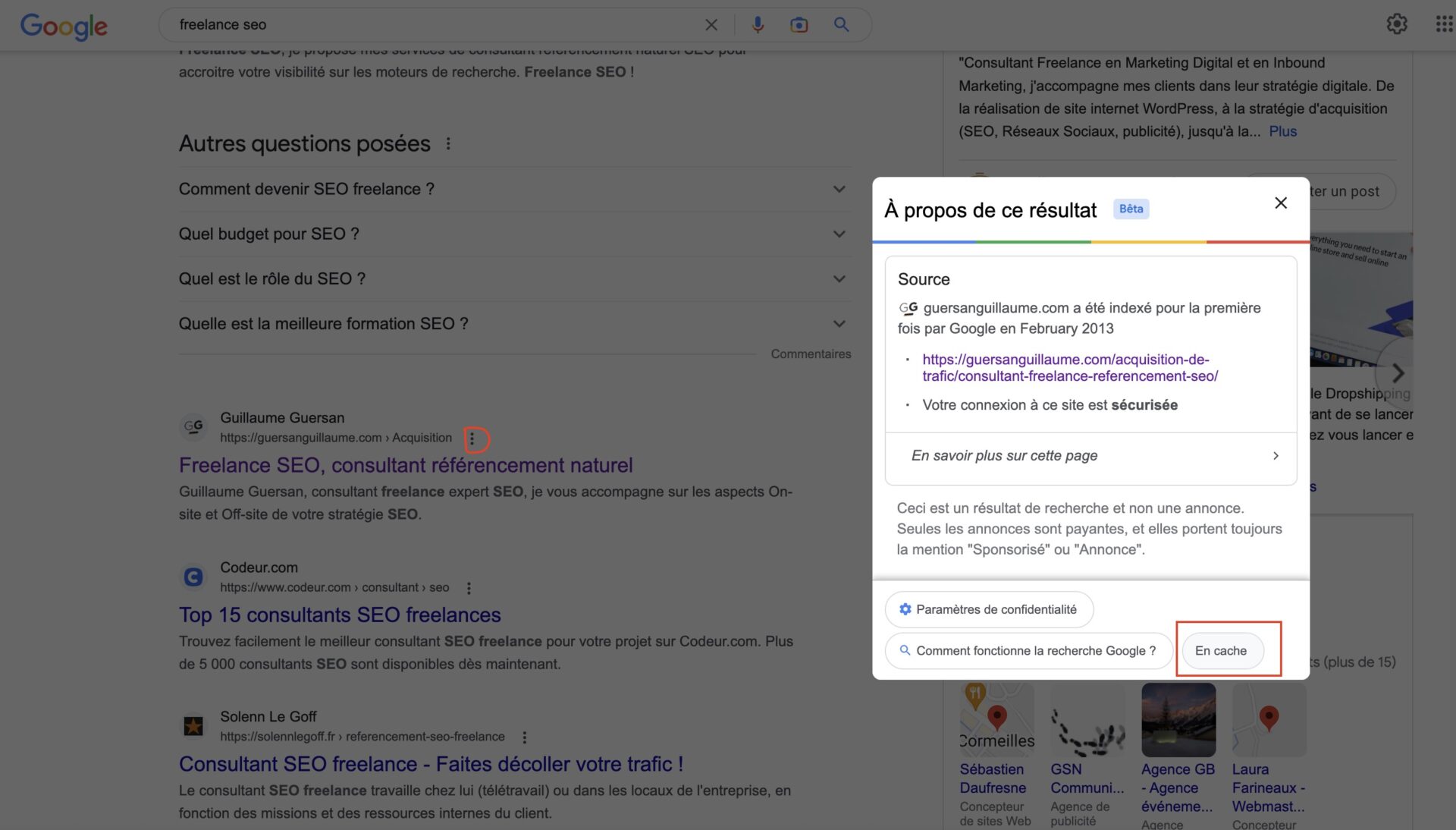Select the Agence GB map thumbnail
1456x830 pixels.
1178,719
